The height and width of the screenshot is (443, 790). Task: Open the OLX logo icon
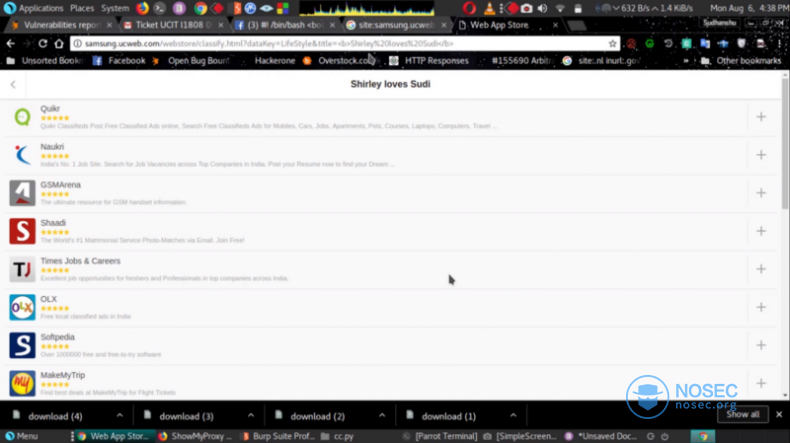coord(22,307)
